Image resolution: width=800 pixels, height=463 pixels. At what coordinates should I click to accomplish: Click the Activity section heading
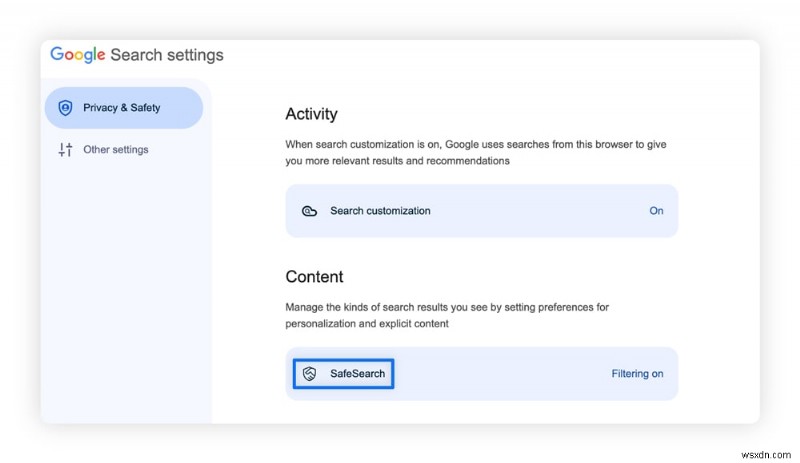tap(311, 114)
